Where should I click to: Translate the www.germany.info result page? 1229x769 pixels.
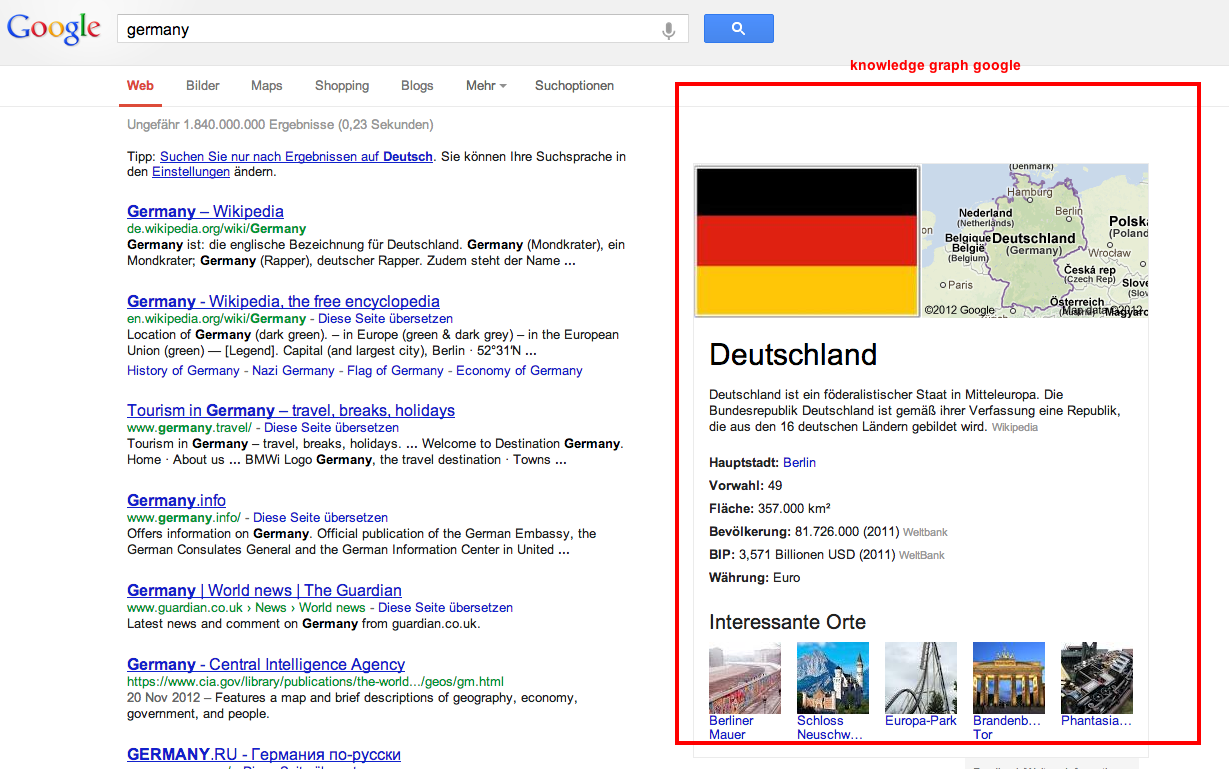[x=320, y=517]
